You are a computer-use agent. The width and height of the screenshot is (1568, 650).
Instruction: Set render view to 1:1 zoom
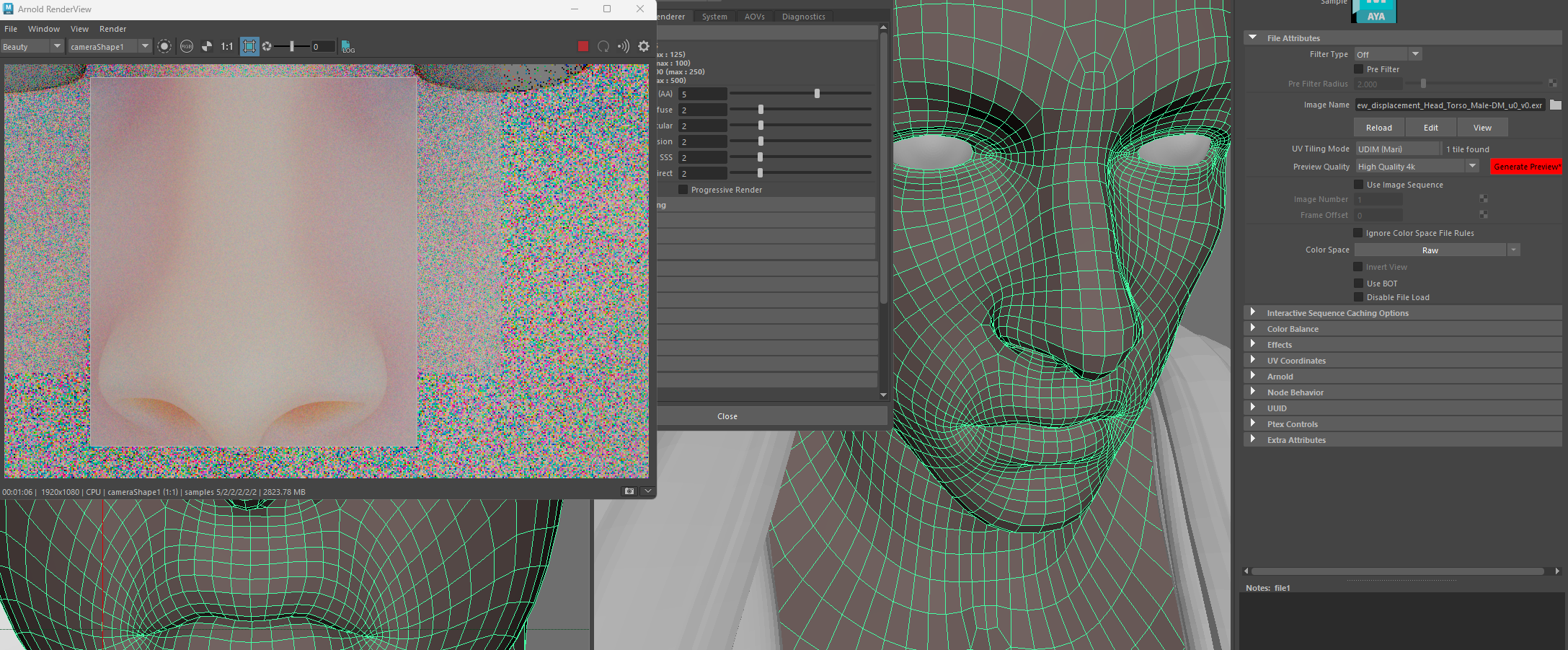pos(227,46)
